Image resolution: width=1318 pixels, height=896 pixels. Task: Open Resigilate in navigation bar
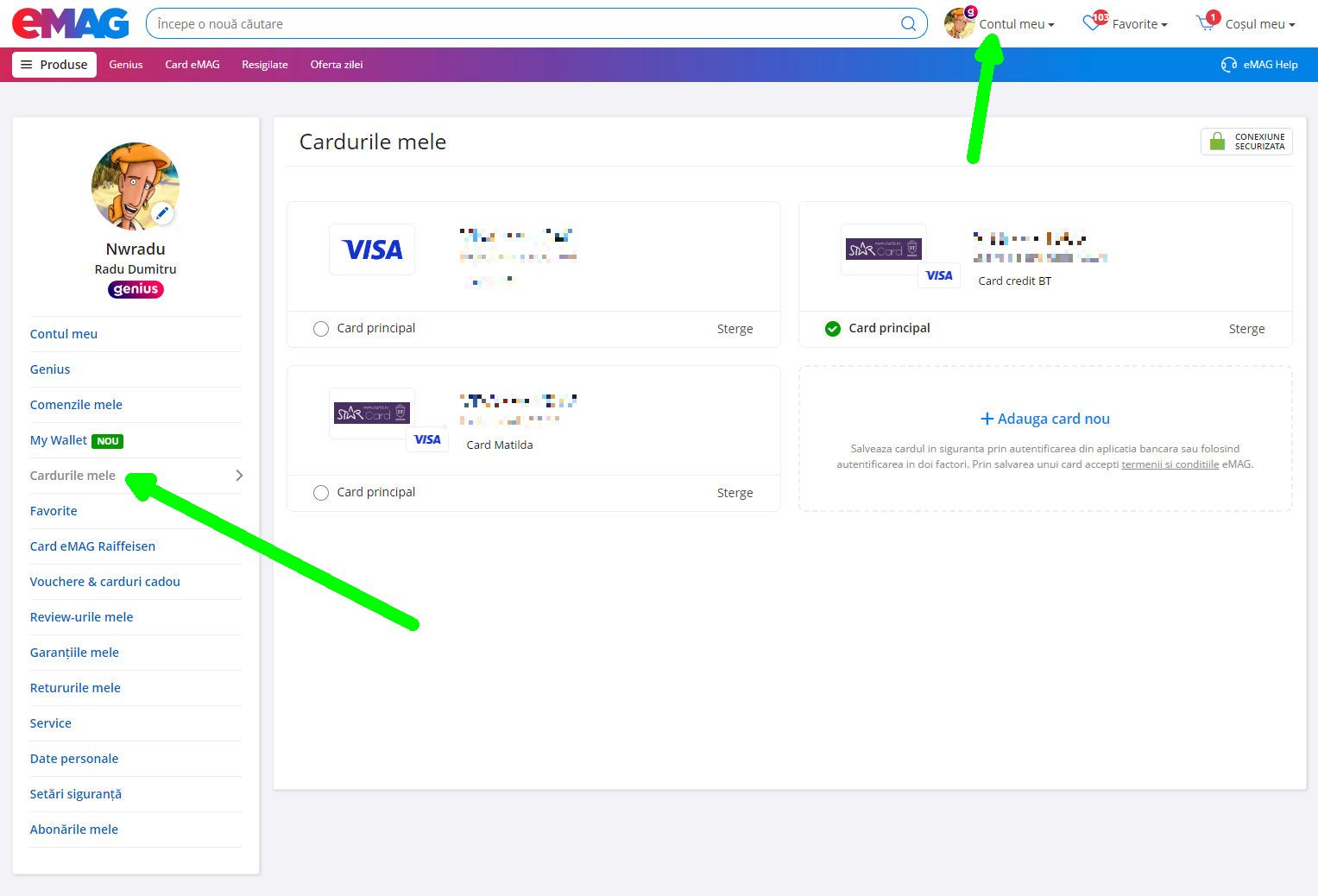click(265, 65)
